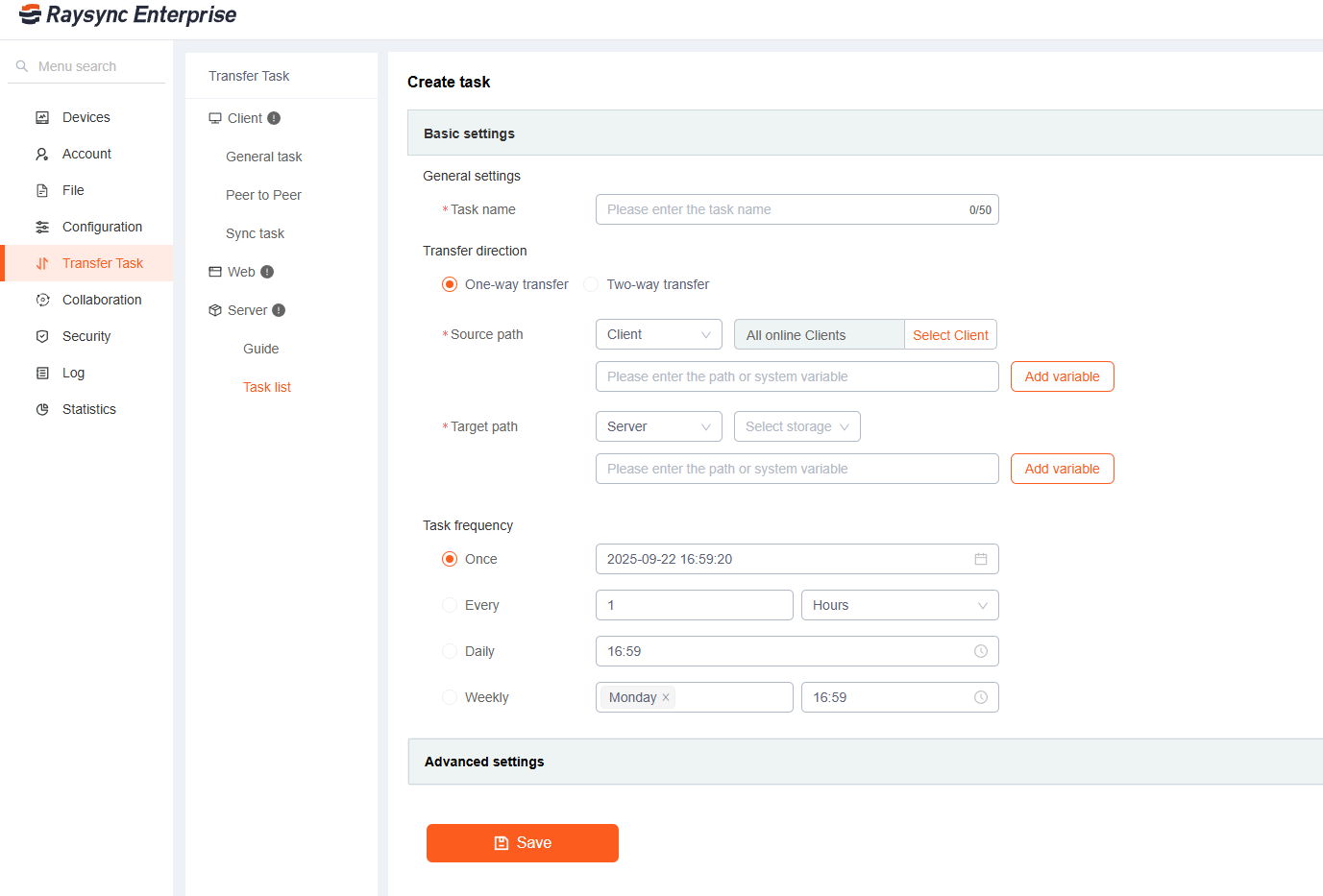Screen dimensions: 1323x896
Task: Click the clock icon in Daily time field
Action: 980,651
